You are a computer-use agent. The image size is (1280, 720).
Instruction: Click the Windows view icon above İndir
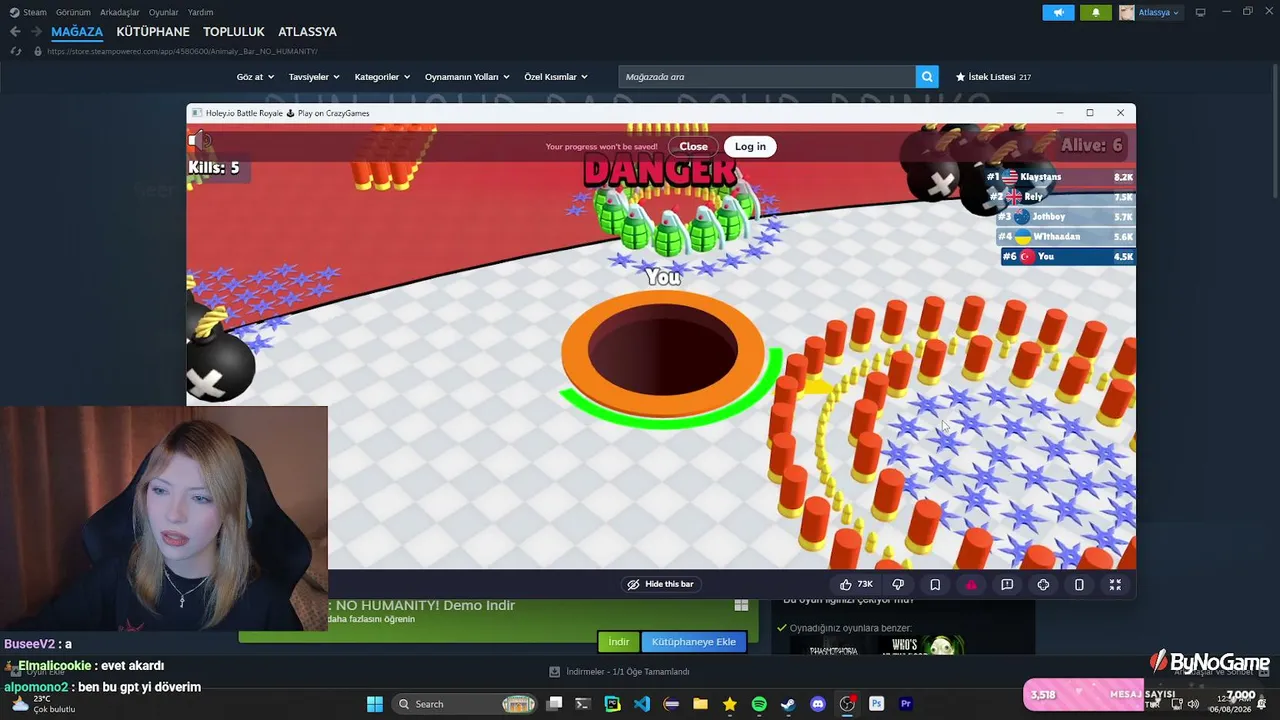coord(741,605)
